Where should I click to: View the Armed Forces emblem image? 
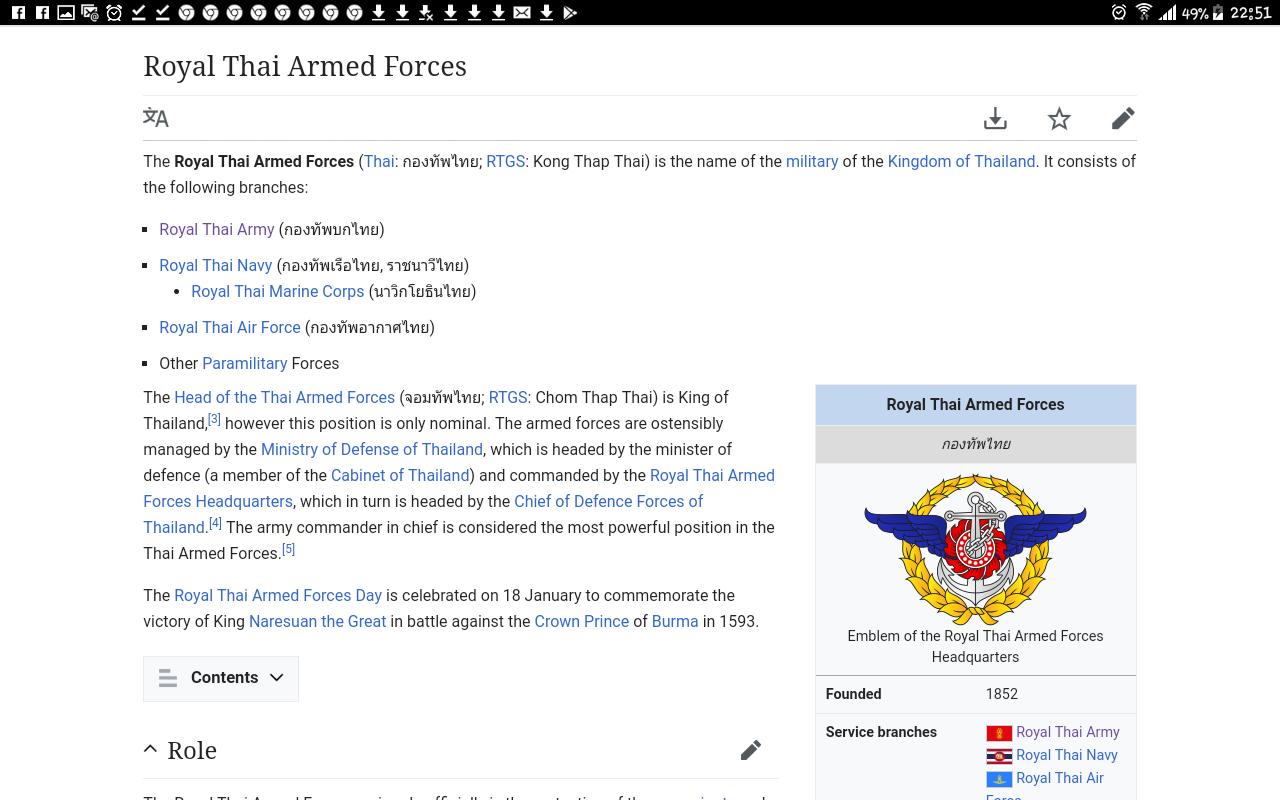coord(975,549)
